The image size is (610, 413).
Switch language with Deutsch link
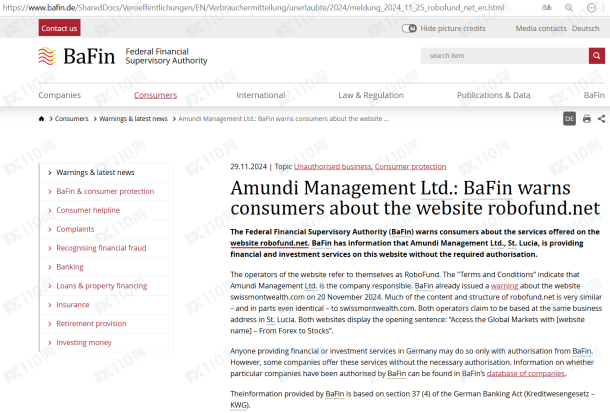(x=585, y=28)
